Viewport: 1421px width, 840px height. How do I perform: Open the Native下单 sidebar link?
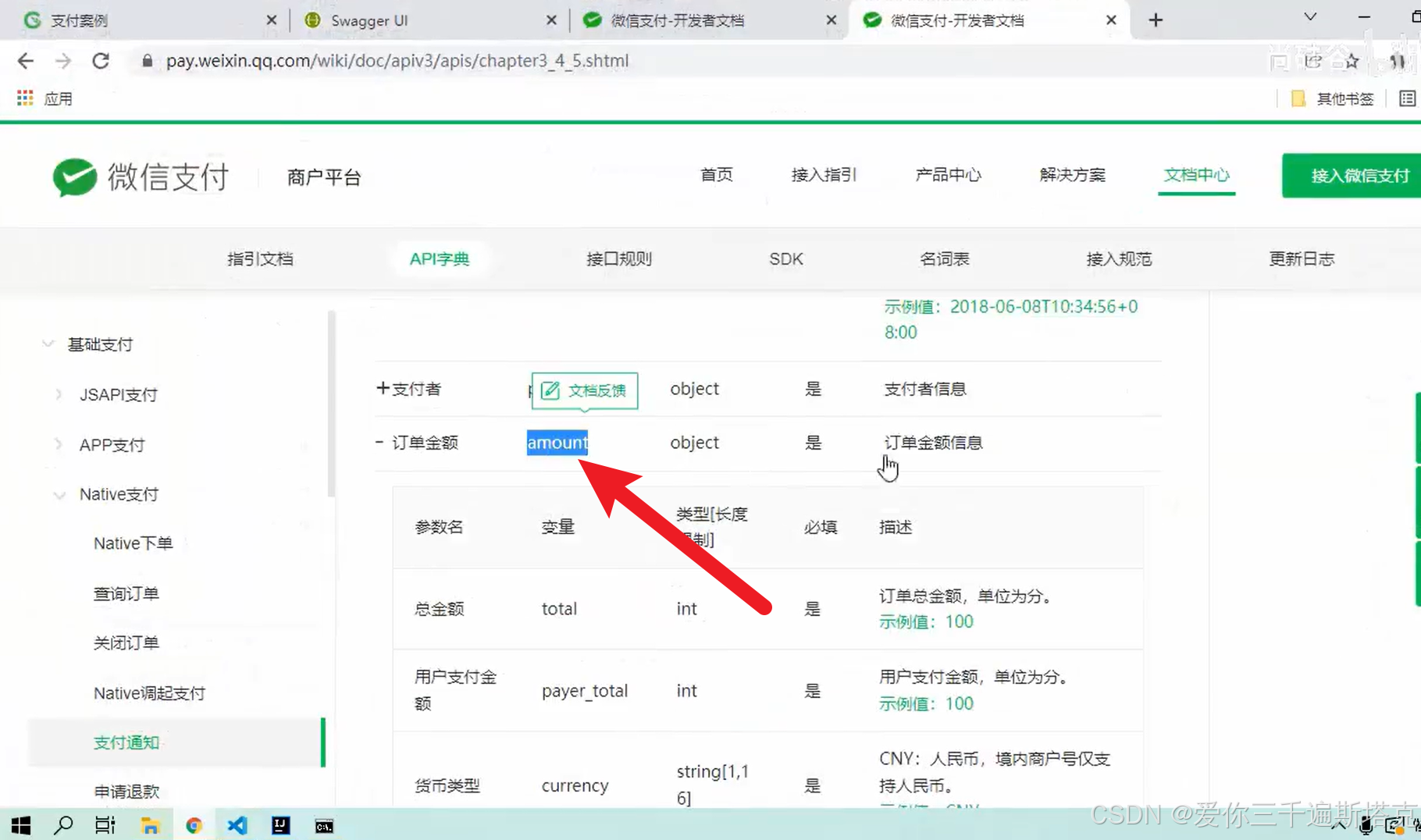tap(134, 543)
